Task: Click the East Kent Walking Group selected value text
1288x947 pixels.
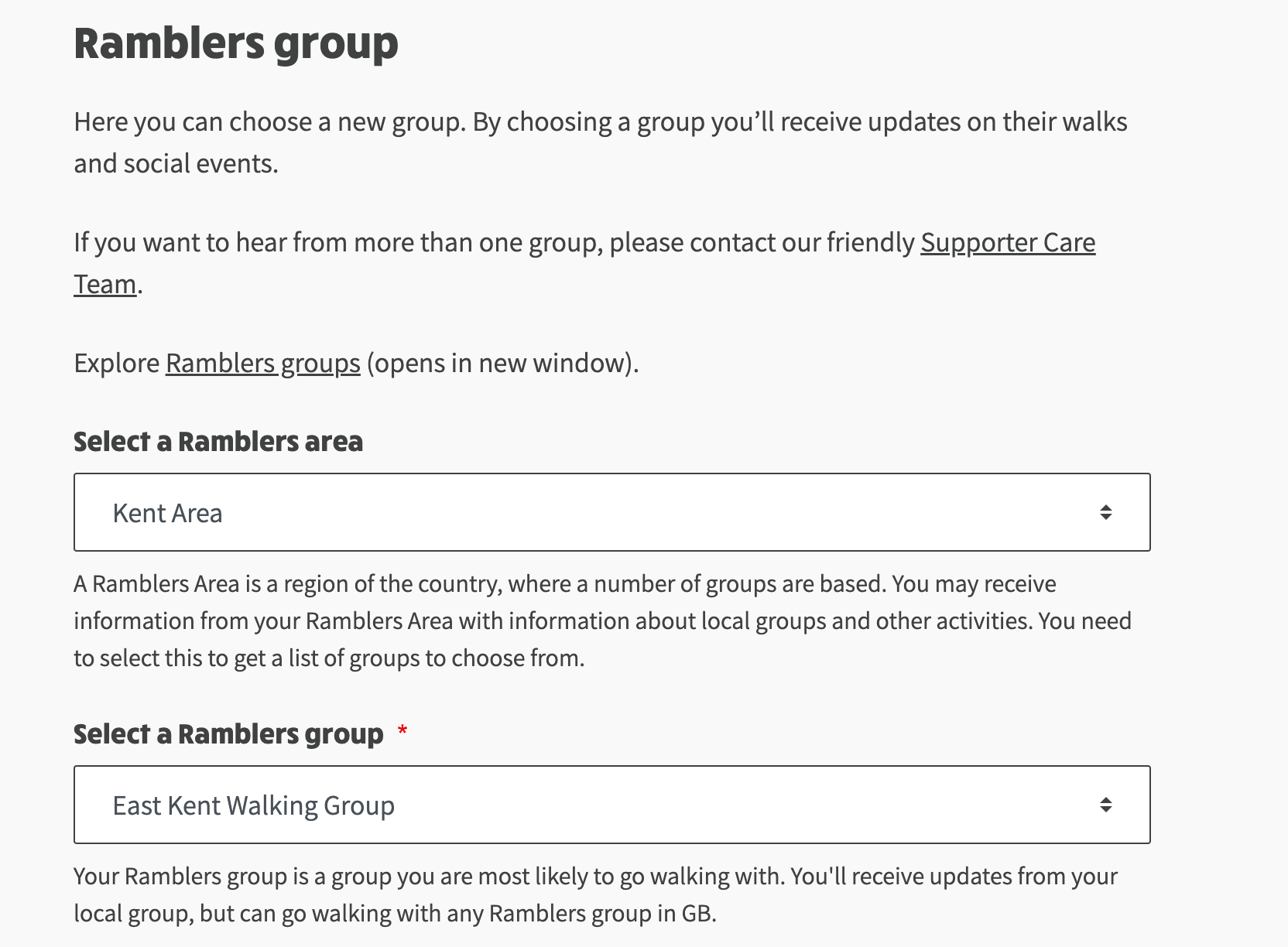Action: [x=254, y=805]
